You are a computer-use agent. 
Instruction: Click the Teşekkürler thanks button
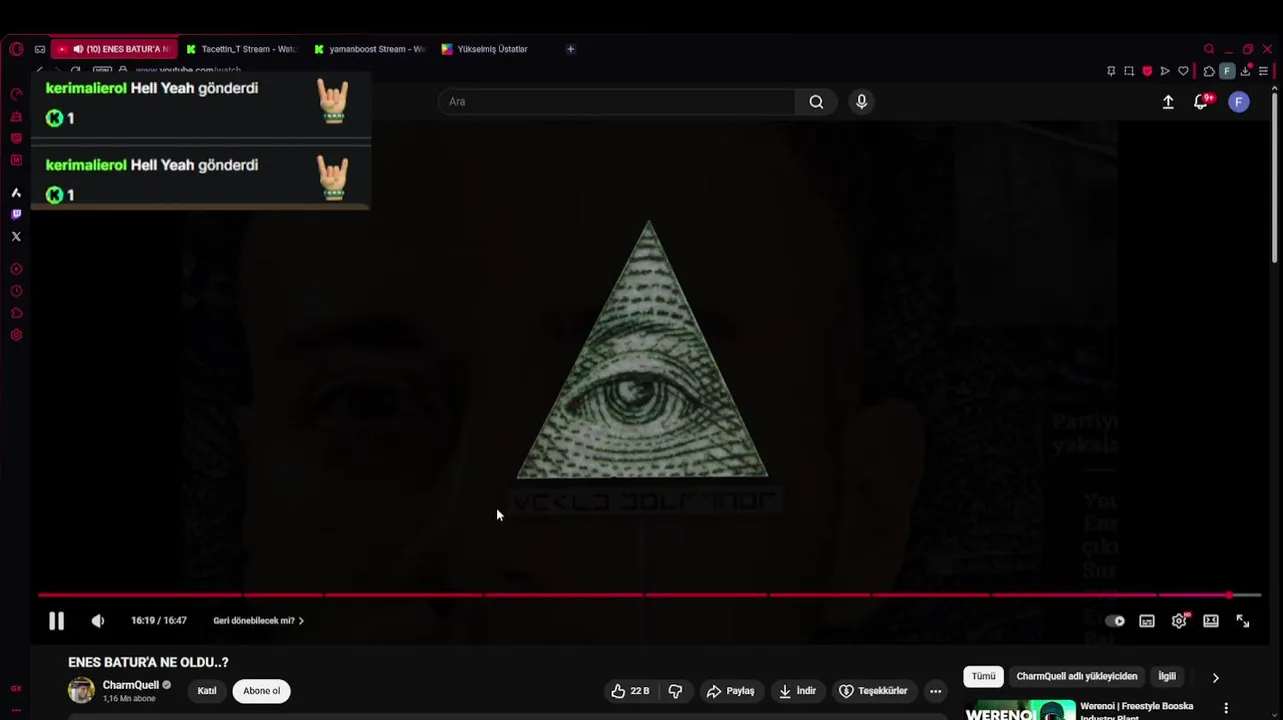point(873,691)
